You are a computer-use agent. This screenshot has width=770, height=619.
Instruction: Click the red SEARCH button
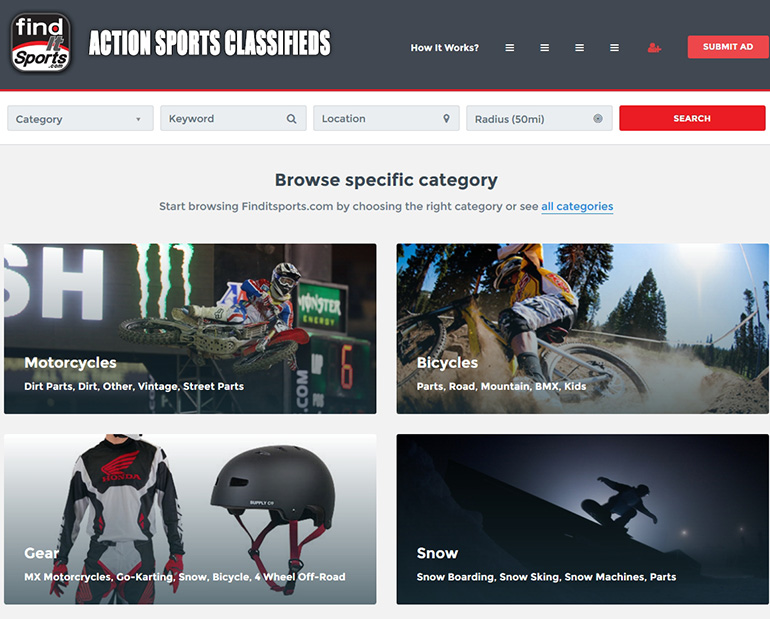click(x=692, y=118)
